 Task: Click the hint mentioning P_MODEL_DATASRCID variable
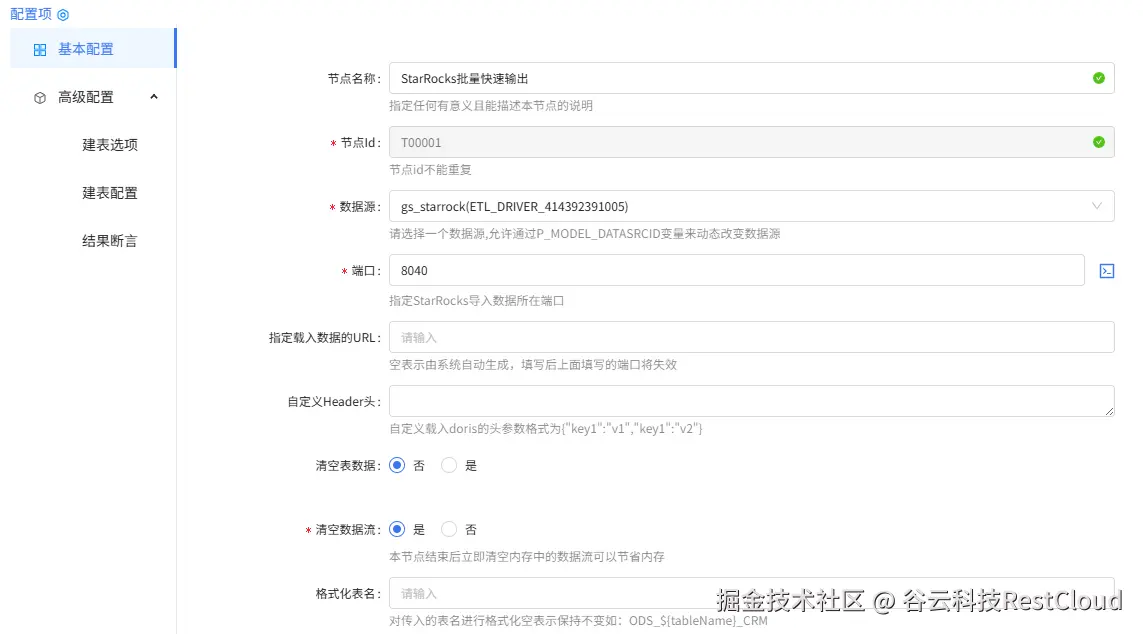pyautogui.click(x=585, y=234)
